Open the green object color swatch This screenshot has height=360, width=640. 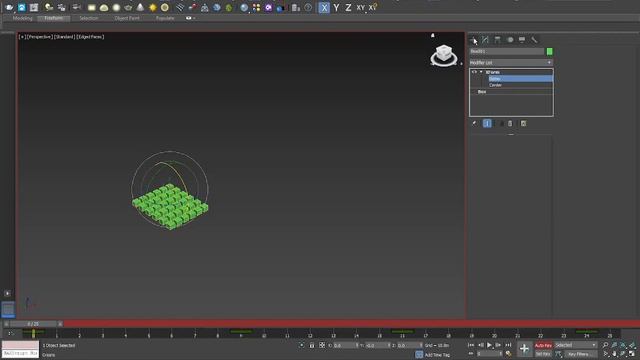pos(549,51)
